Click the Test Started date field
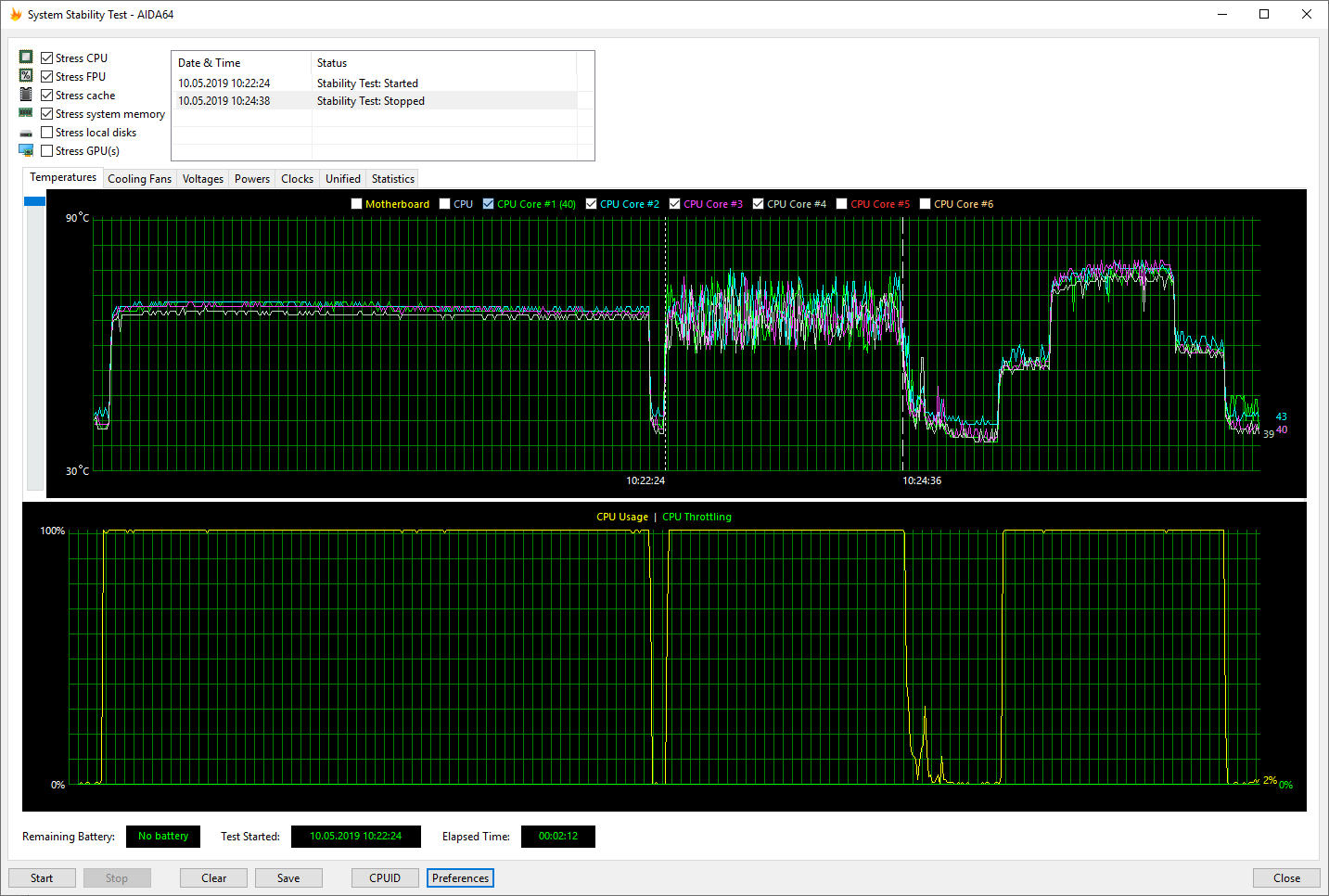The width and height of the screenshot is (1329, 896). click(356, 837)
